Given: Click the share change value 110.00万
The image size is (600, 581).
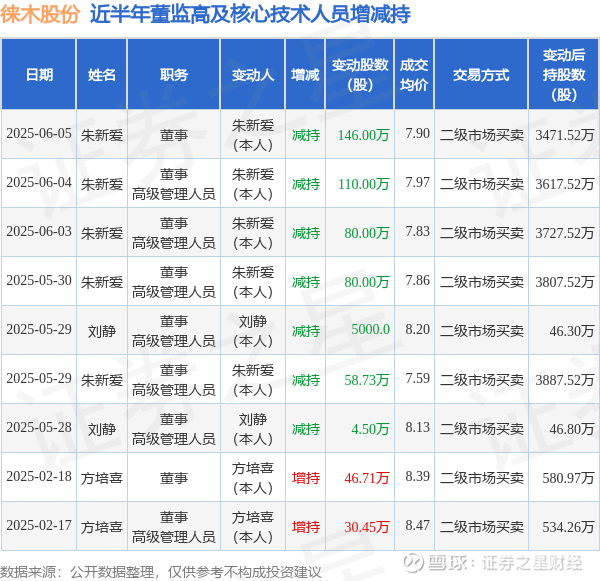Looking at the screenshot, I should tap(364, 184).
